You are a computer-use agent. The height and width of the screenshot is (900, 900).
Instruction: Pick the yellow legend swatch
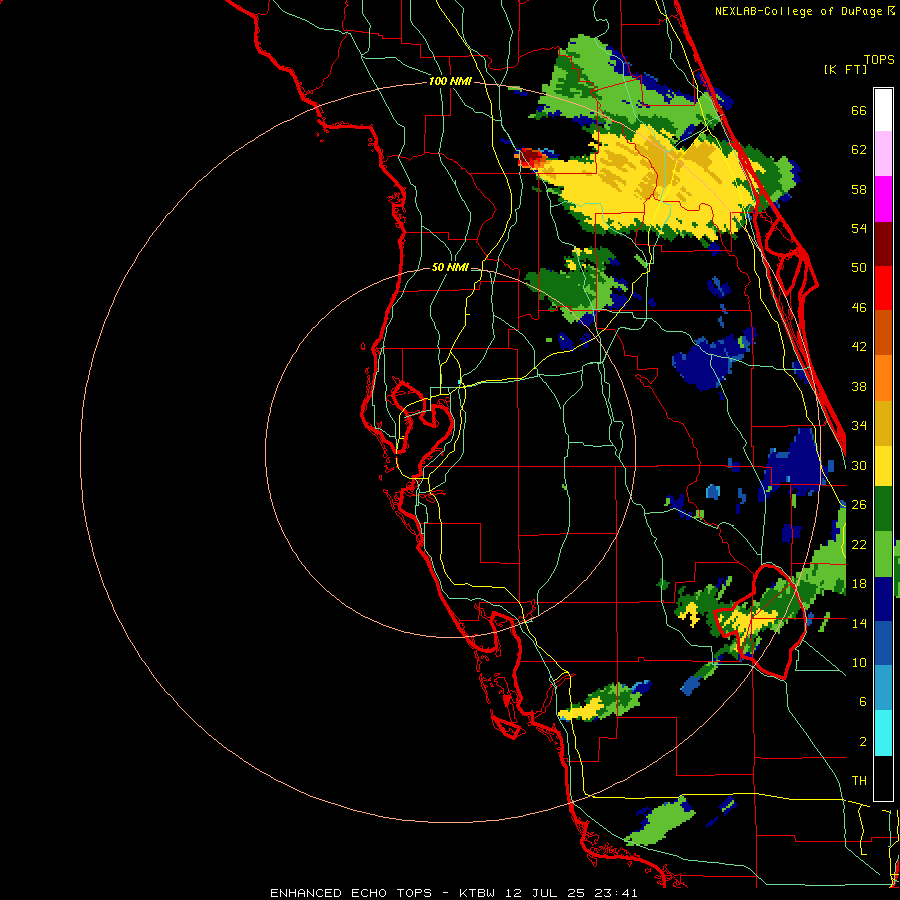pyautogui.click(x=883, y=466)
